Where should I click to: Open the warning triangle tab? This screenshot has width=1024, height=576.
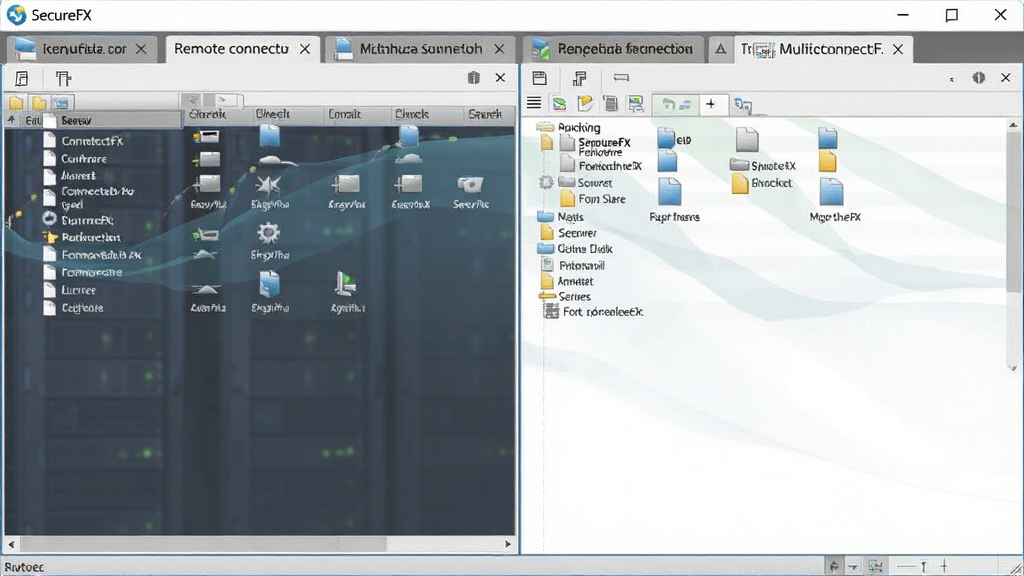tap(720, 49)
